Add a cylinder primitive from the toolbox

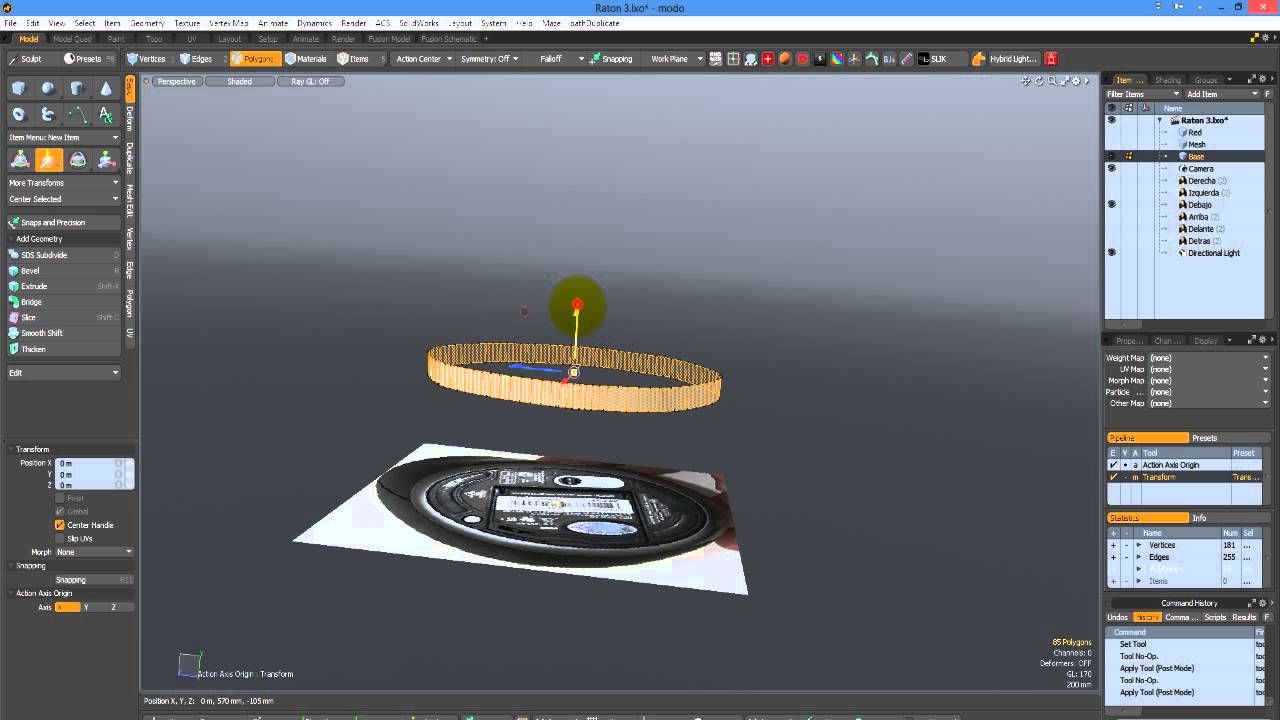(77, 89)
